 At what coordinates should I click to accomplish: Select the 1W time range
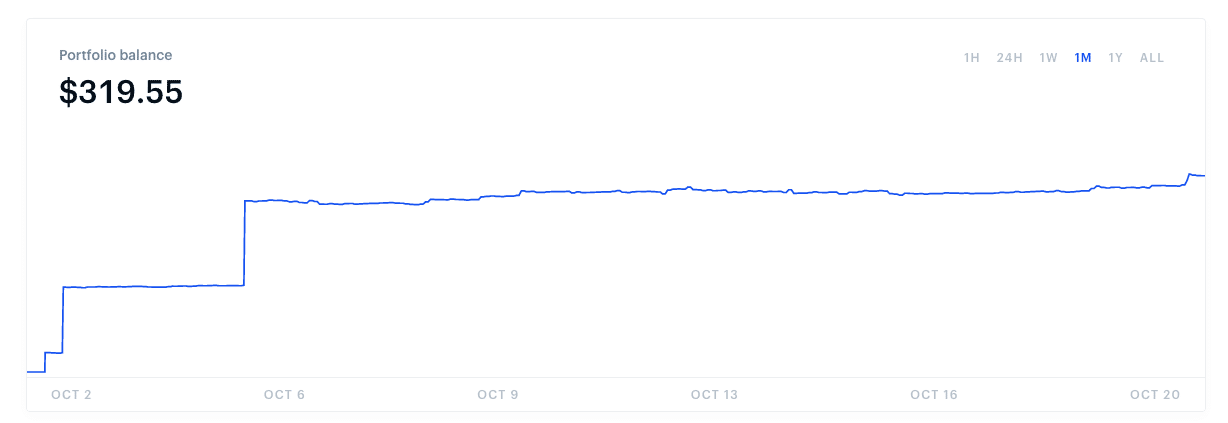pos(1048,58)
